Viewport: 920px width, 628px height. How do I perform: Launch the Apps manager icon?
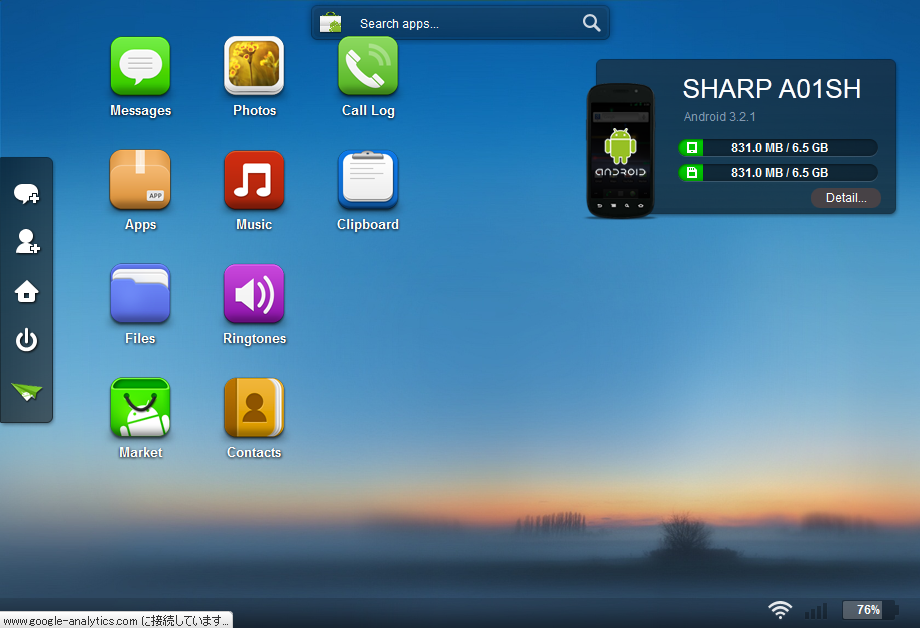pyautogui.click(x=140, y=181)
